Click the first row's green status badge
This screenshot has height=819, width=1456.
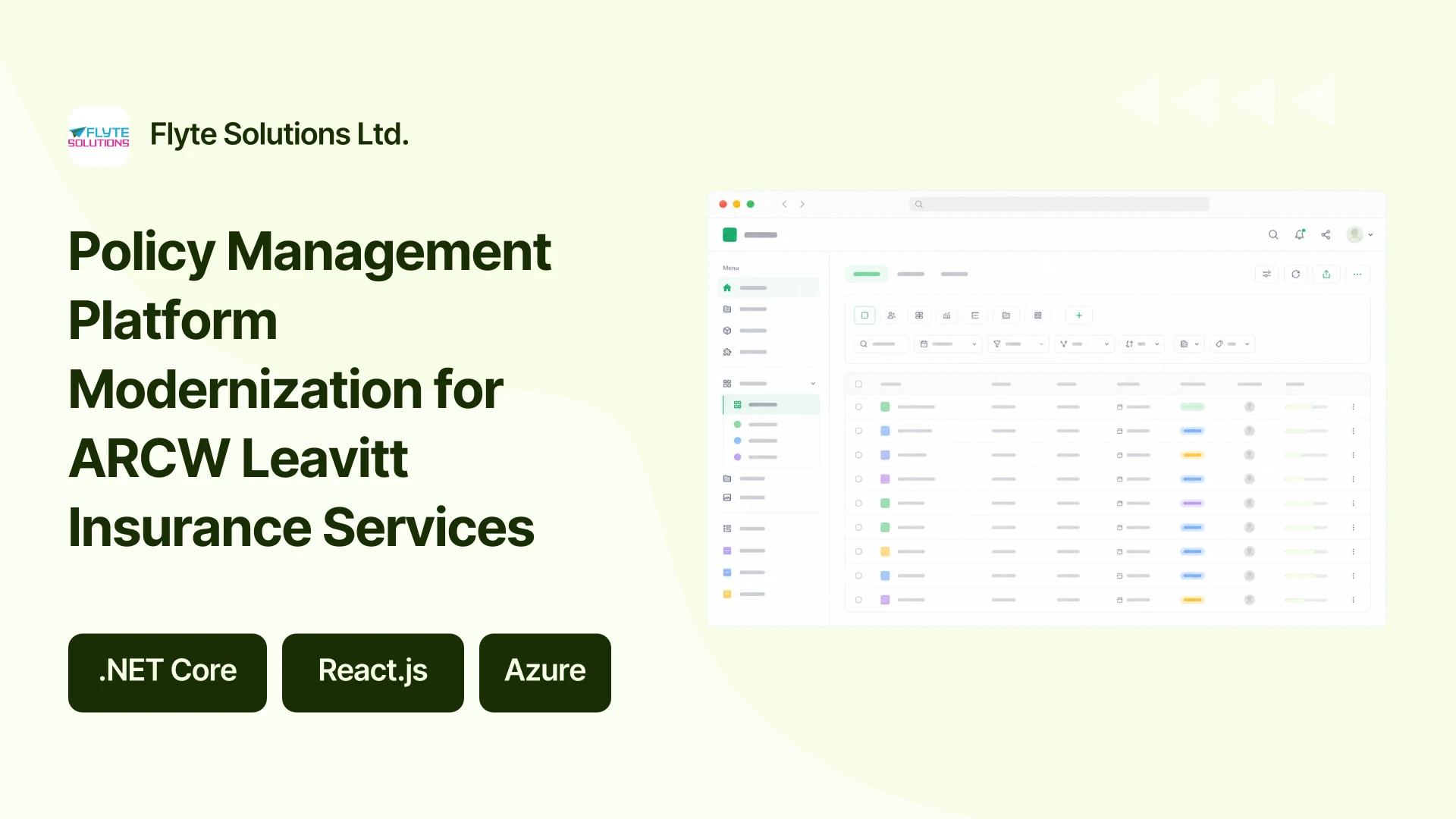point(1192,407)
